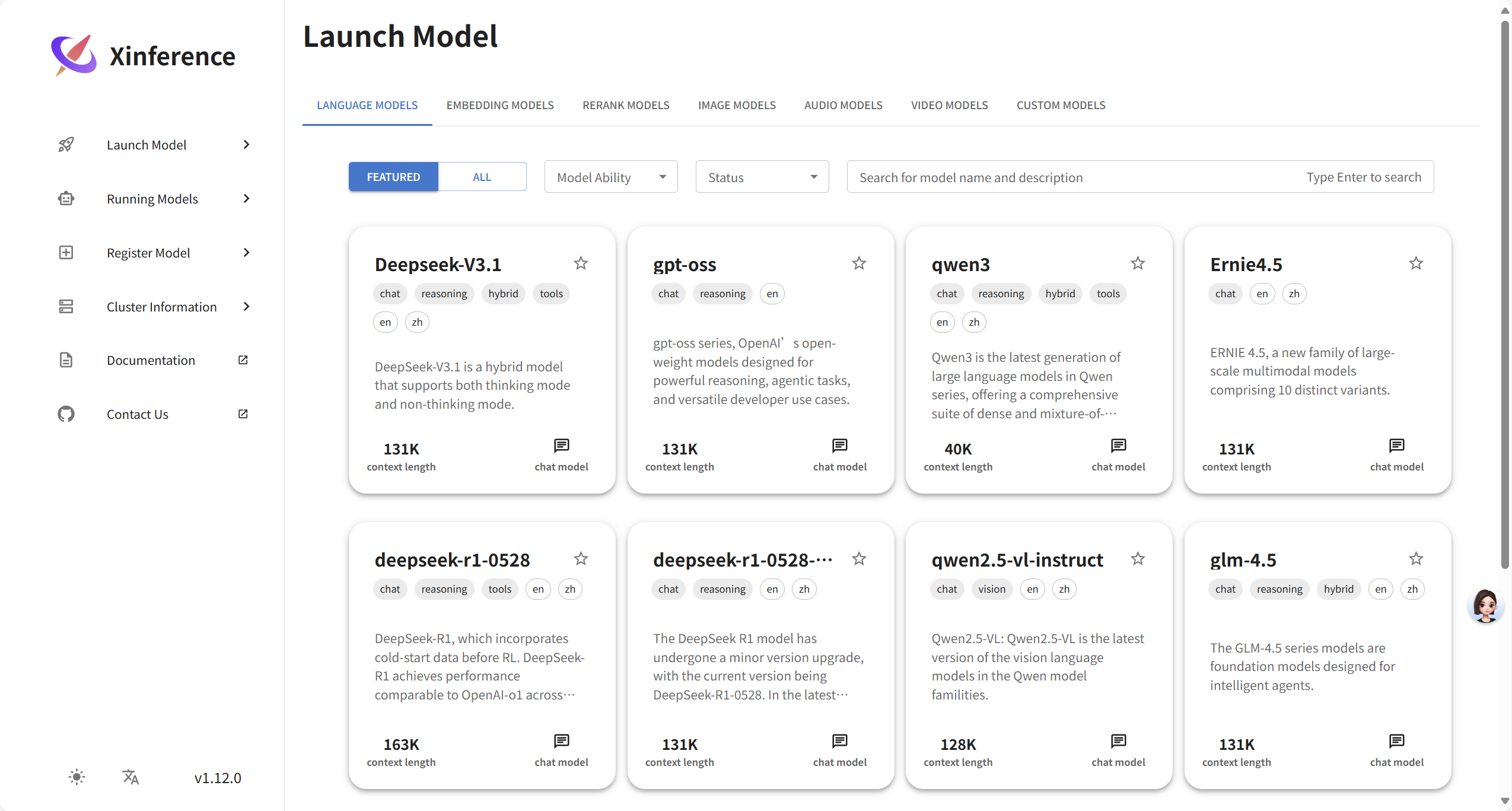Click the Contact Us GitHub icon
The image size is (1512, 811).
pos(66,414)
